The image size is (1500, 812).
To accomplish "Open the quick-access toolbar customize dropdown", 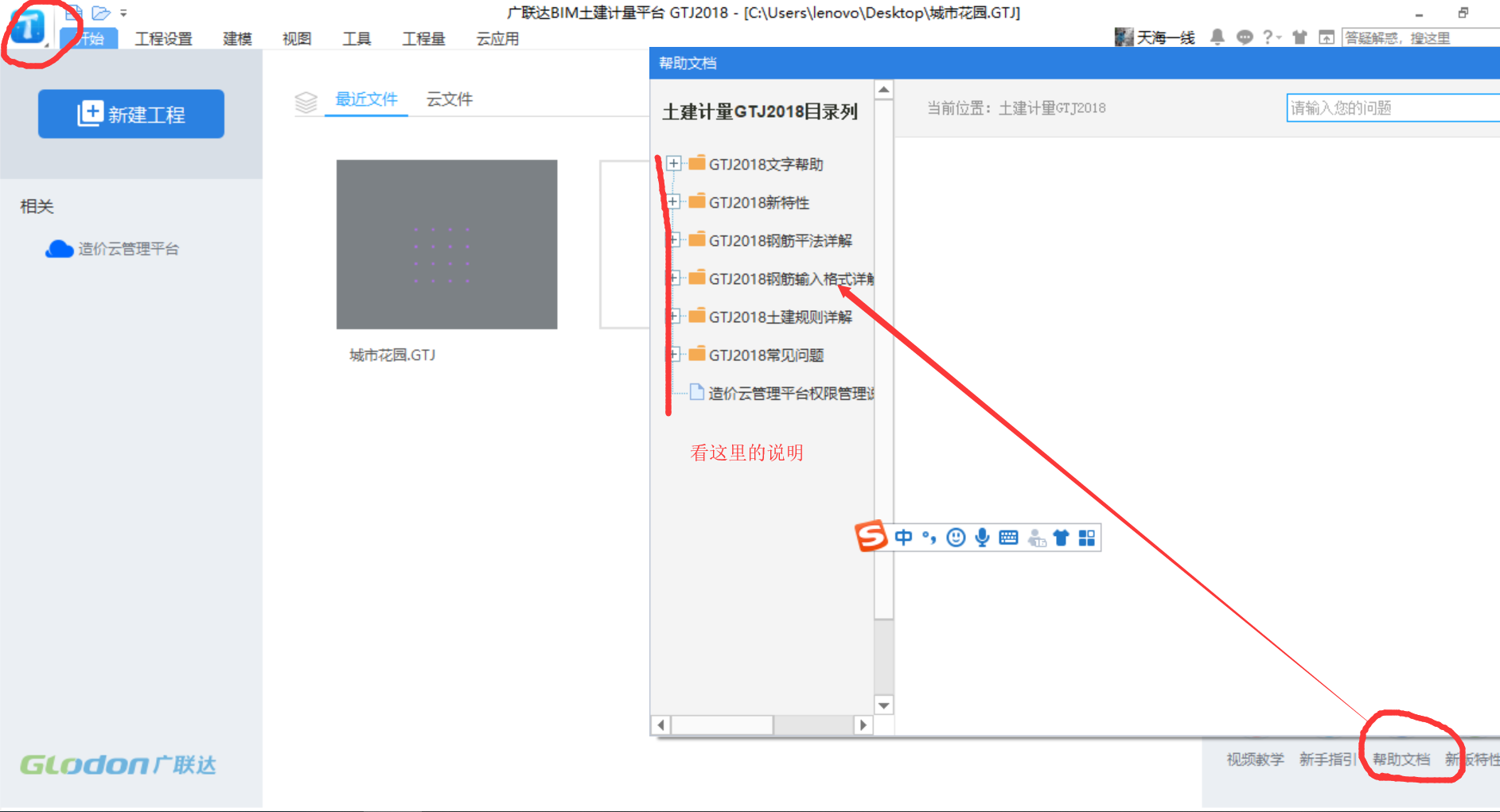I will point(123,14).
